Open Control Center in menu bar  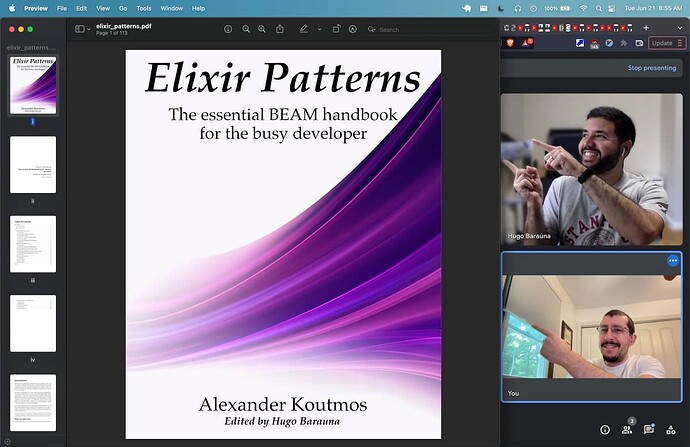coord(612,8)
